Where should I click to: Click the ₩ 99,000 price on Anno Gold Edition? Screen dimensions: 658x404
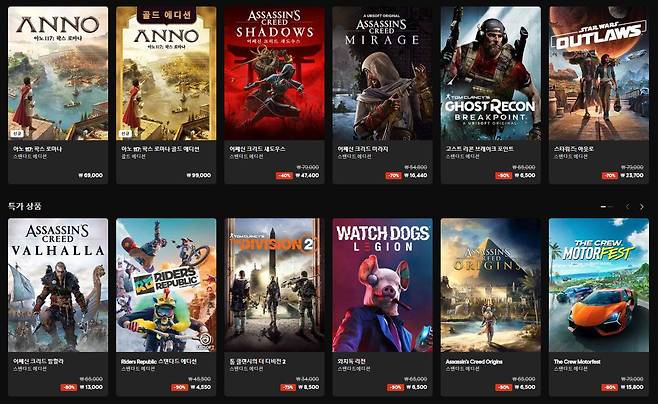click(x=198, y=175)
